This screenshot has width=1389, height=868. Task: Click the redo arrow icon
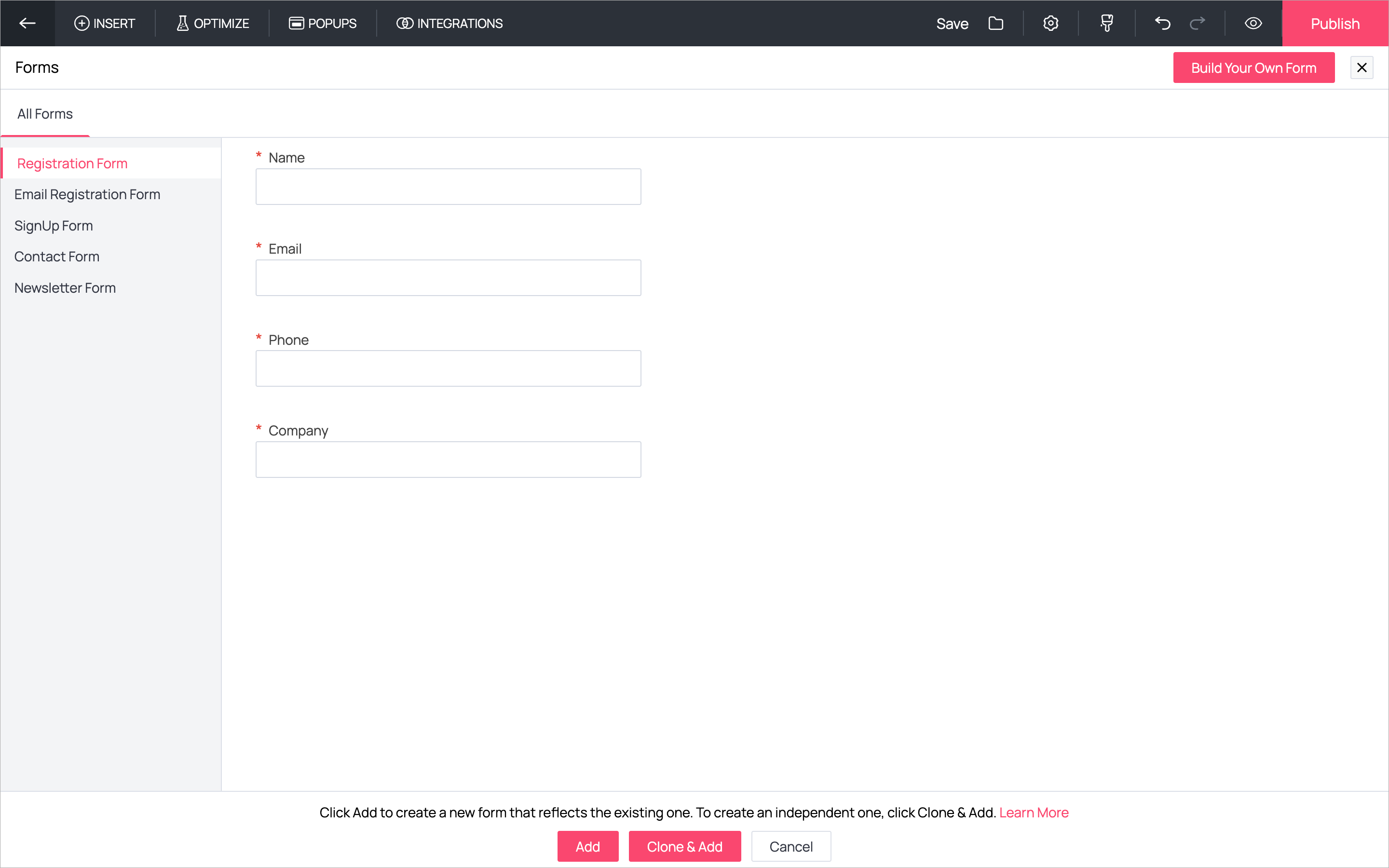(x=1198, y=23)
